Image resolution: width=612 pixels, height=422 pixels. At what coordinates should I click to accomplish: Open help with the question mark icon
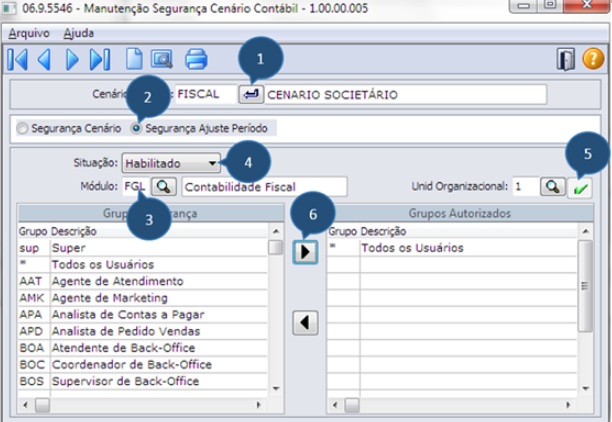(593, 59)
